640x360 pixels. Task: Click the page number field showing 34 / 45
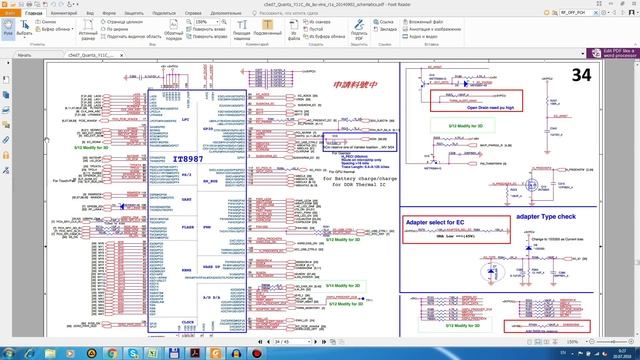point(292,342)
